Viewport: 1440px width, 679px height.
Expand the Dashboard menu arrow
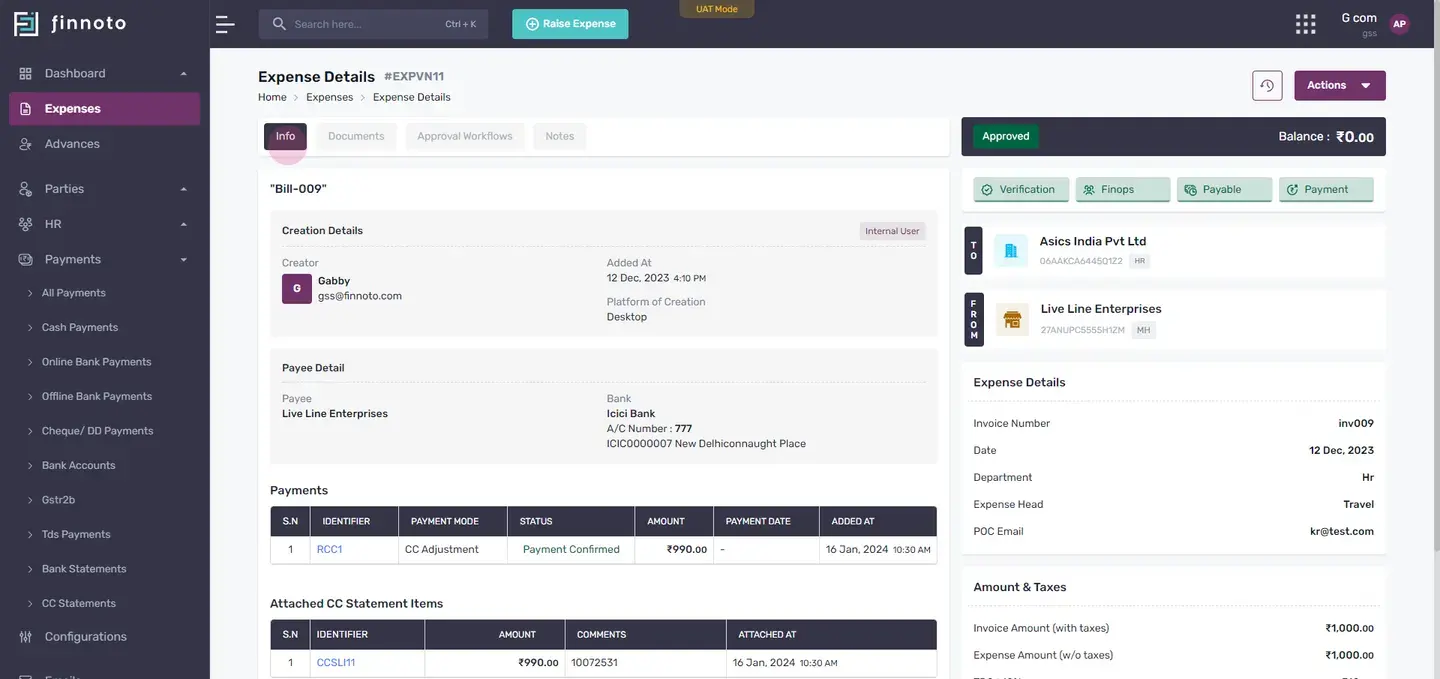[x=184, y=74]
